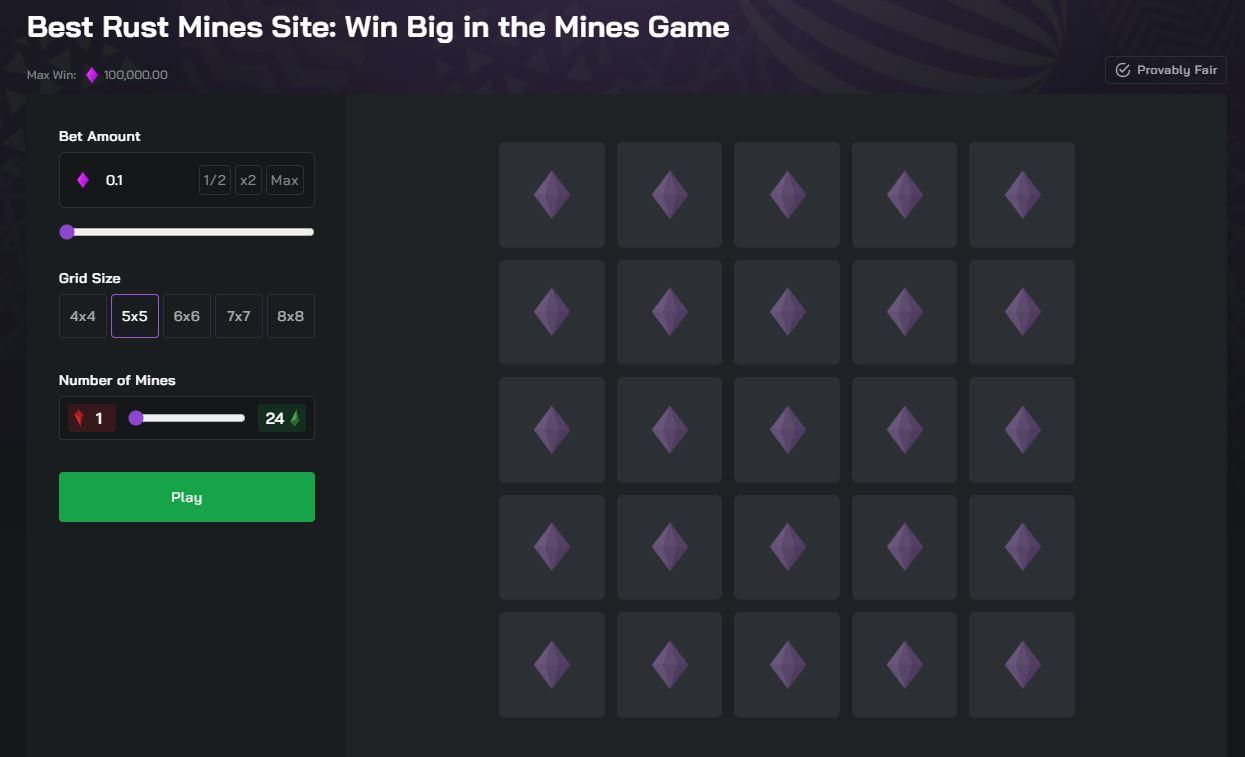Select the 7x7 grid size

pyautogui.click(x=239, y=316)
